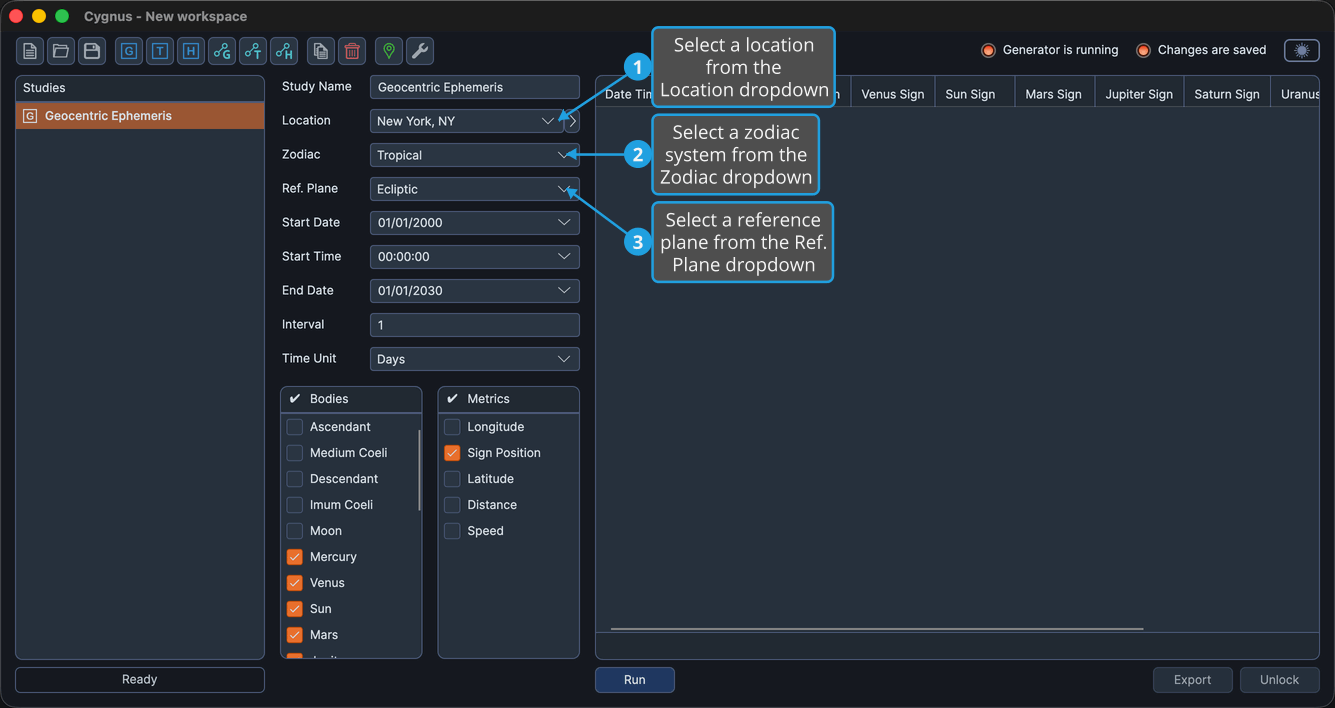Enable the Moon body checkbox
Screen dimensions: 1335x708
(295, 531)
